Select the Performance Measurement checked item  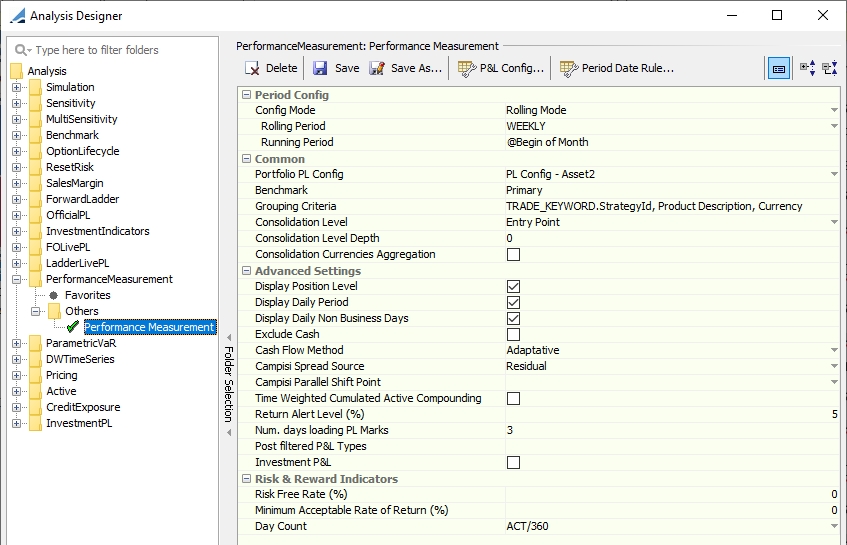pos(149,327)
